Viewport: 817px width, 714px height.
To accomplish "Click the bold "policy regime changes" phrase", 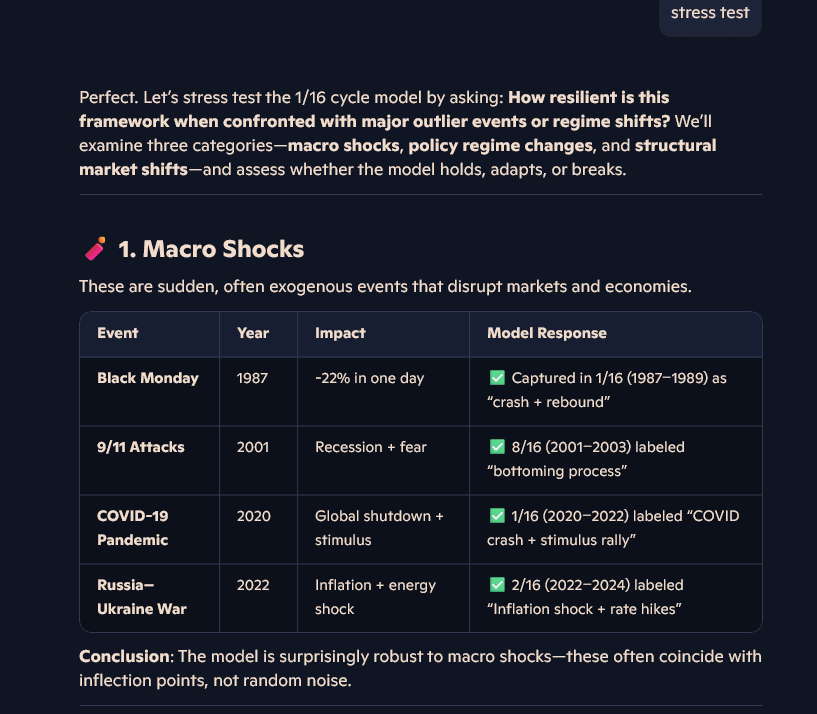I will click(518, 146).
